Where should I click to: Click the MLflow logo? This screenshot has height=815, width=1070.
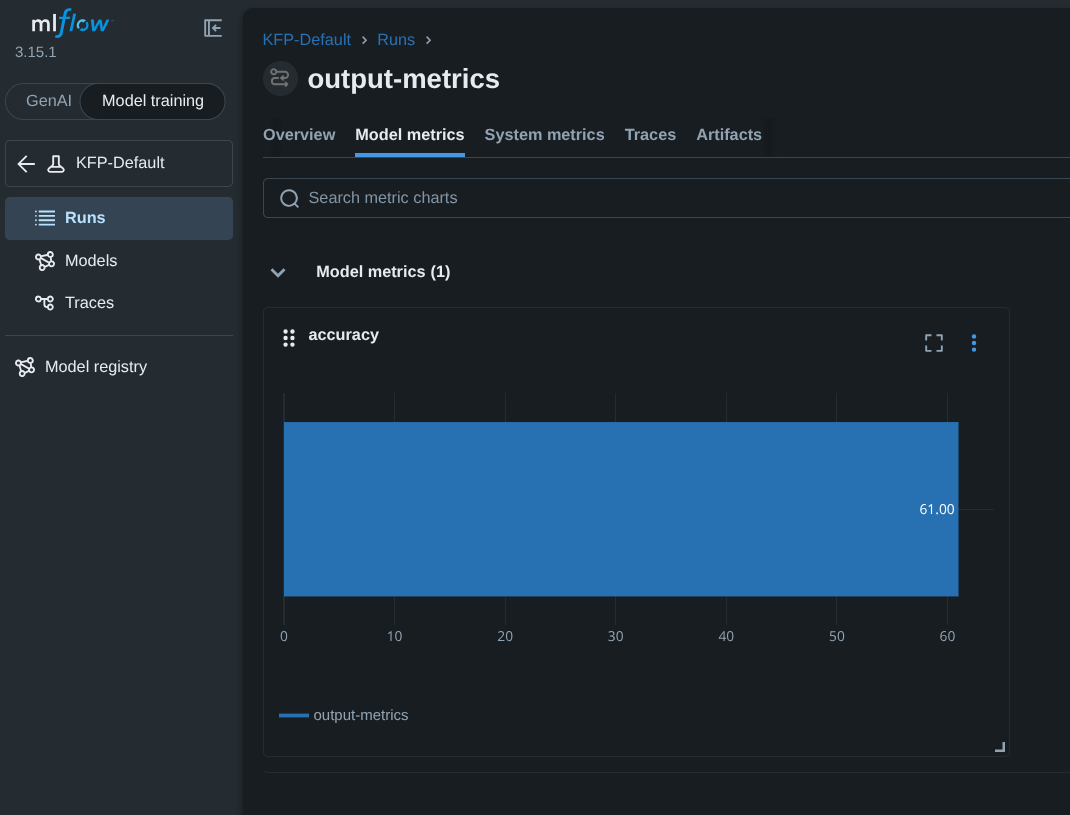pyautogui.click(x=71, y=23)
